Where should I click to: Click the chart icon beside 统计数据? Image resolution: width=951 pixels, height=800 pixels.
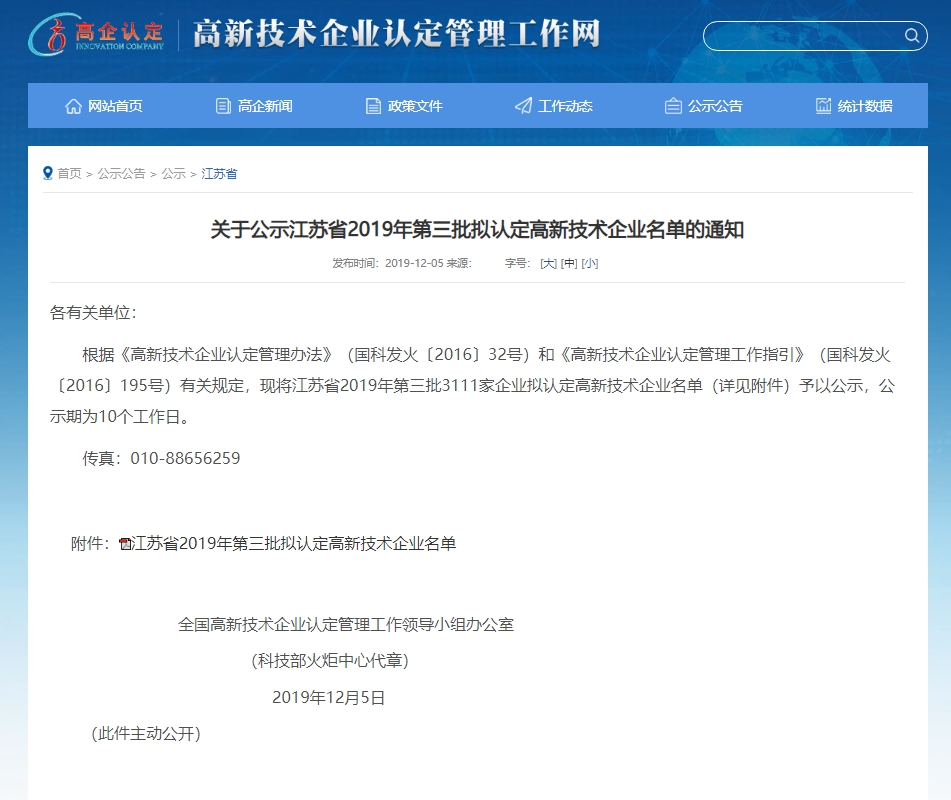click(x=823, y=106)
